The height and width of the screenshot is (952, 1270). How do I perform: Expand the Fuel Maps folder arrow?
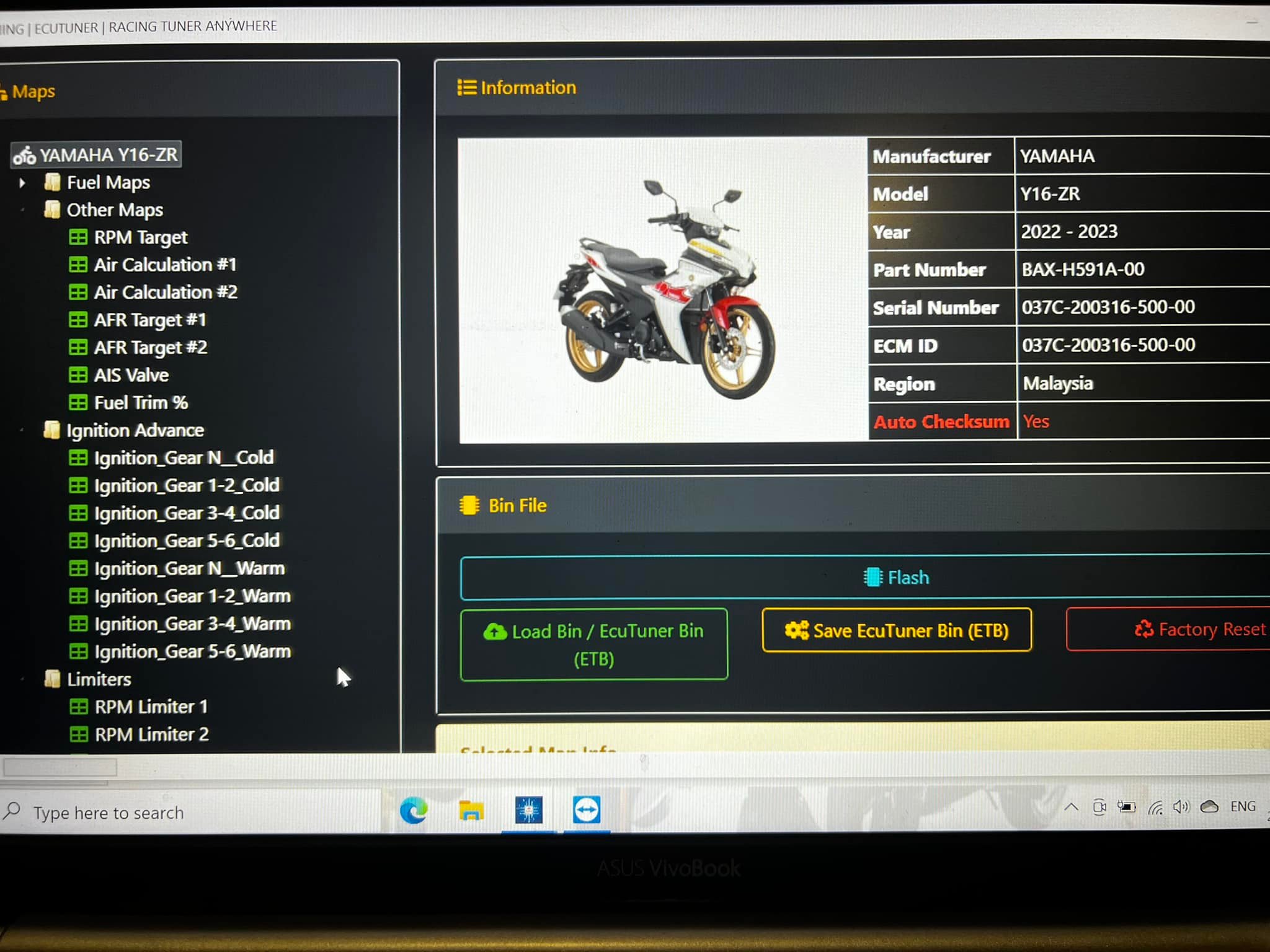tap(22, 183)
